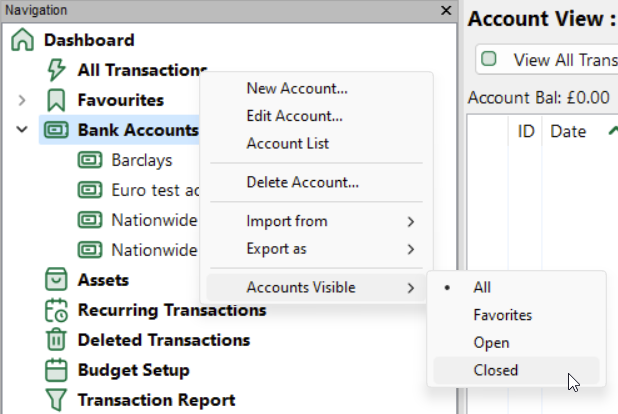Open Budget Setup in navigation
The image size is (618, 414).
(134, 370)
